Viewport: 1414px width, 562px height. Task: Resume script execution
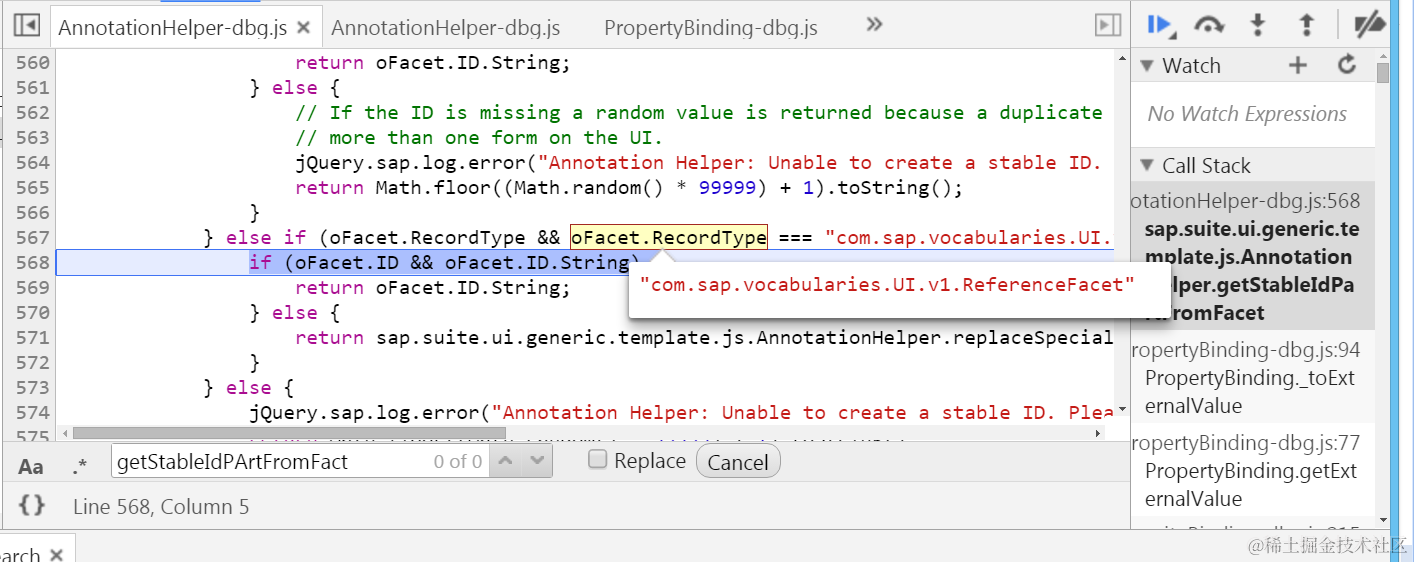click(1159, 25)
